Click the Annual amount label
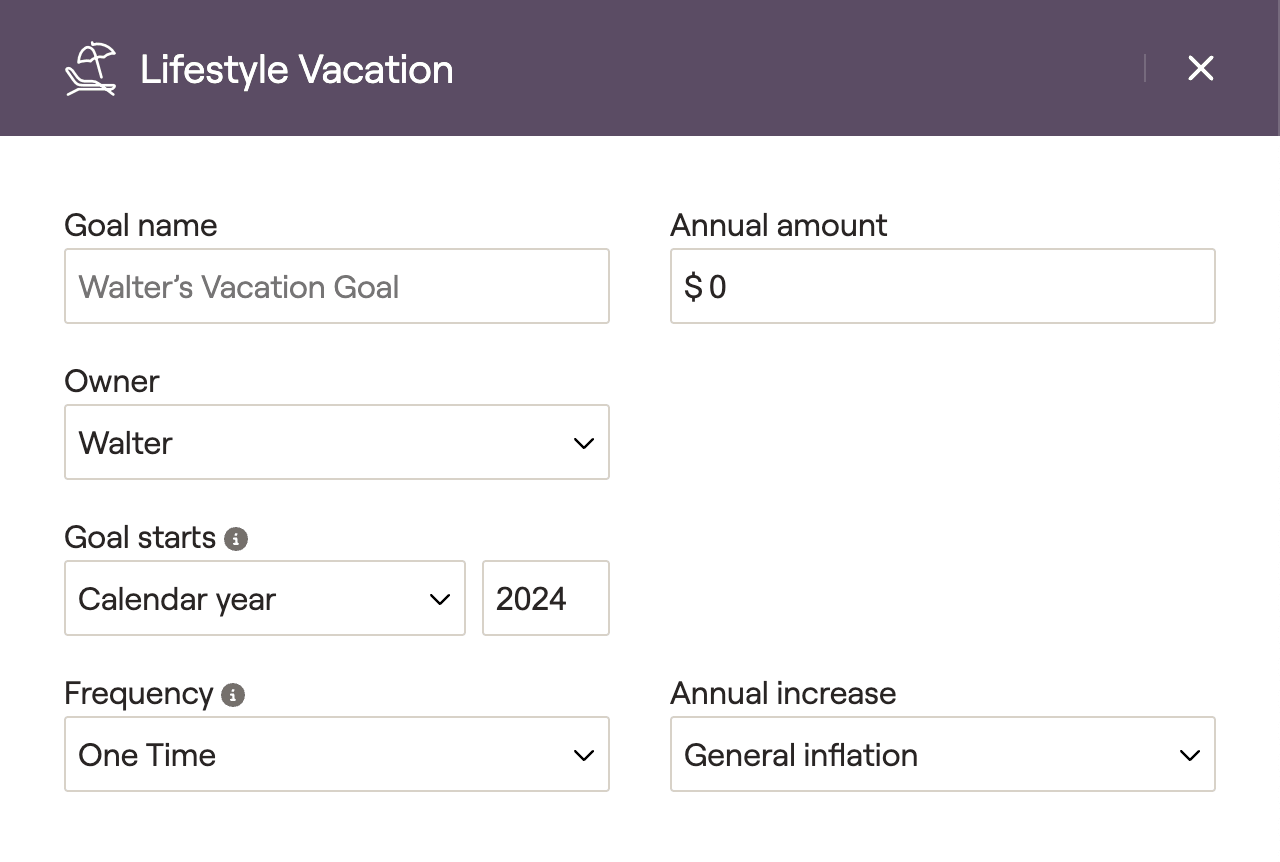This screenshot has width=1280, height=862. (778, 225)
